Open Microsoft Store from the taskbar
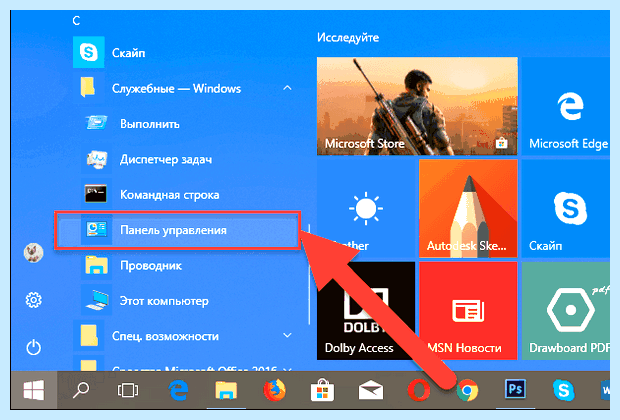The image size is (620, 420). pyautogui.click(x=323, y=390)
